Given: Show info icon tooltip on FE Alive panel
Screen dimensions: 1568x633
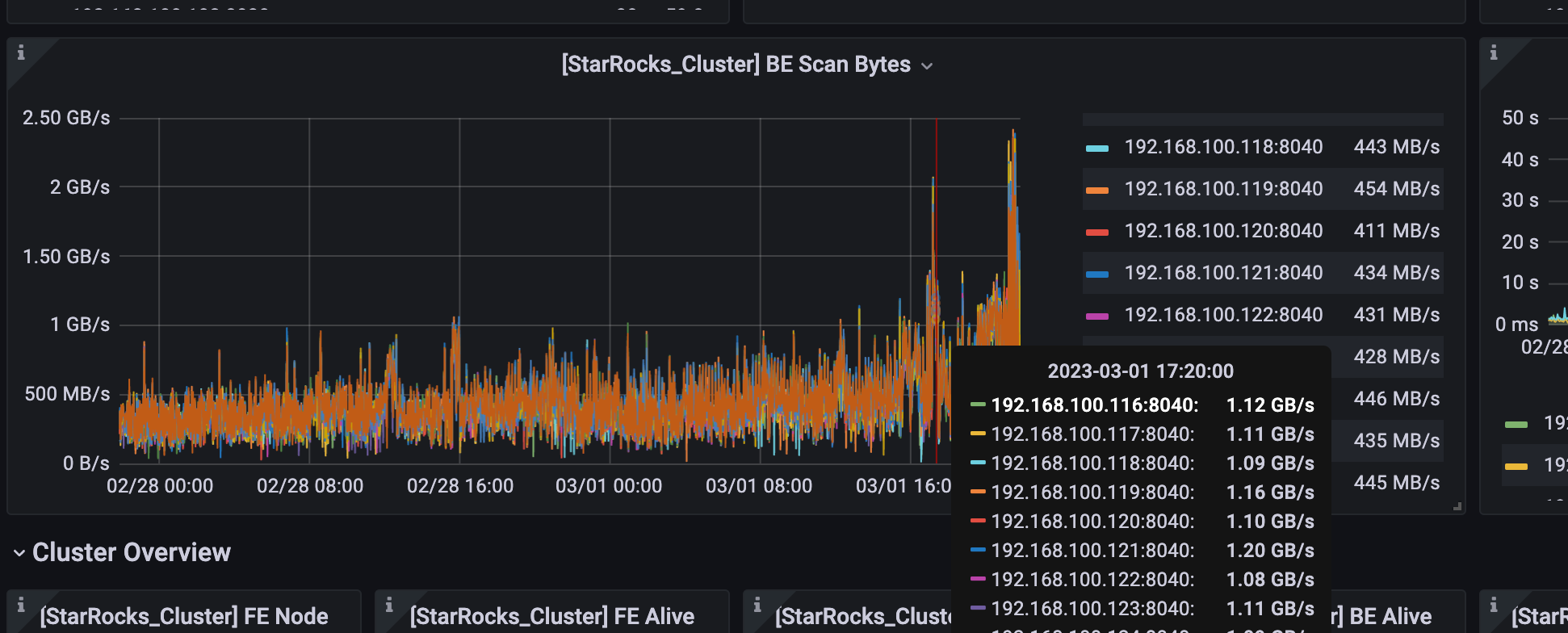Looking at the screenshot, I should [389, 605].
